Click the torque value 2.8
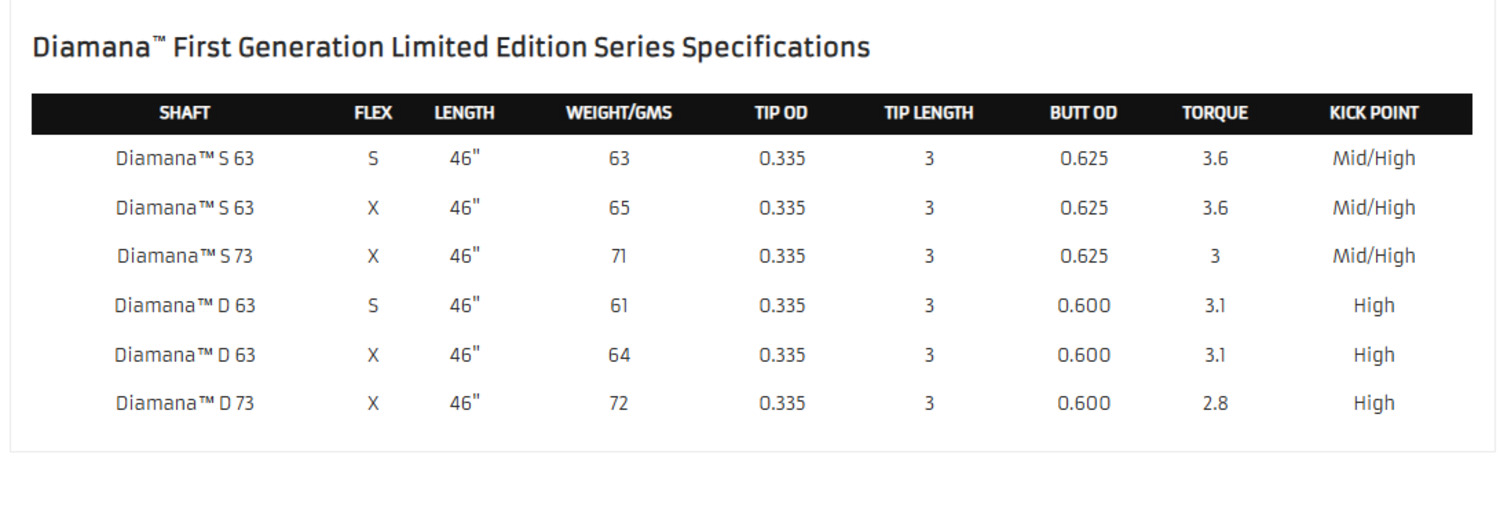The image size is (1500, 513). click(x=1215, y=403)
